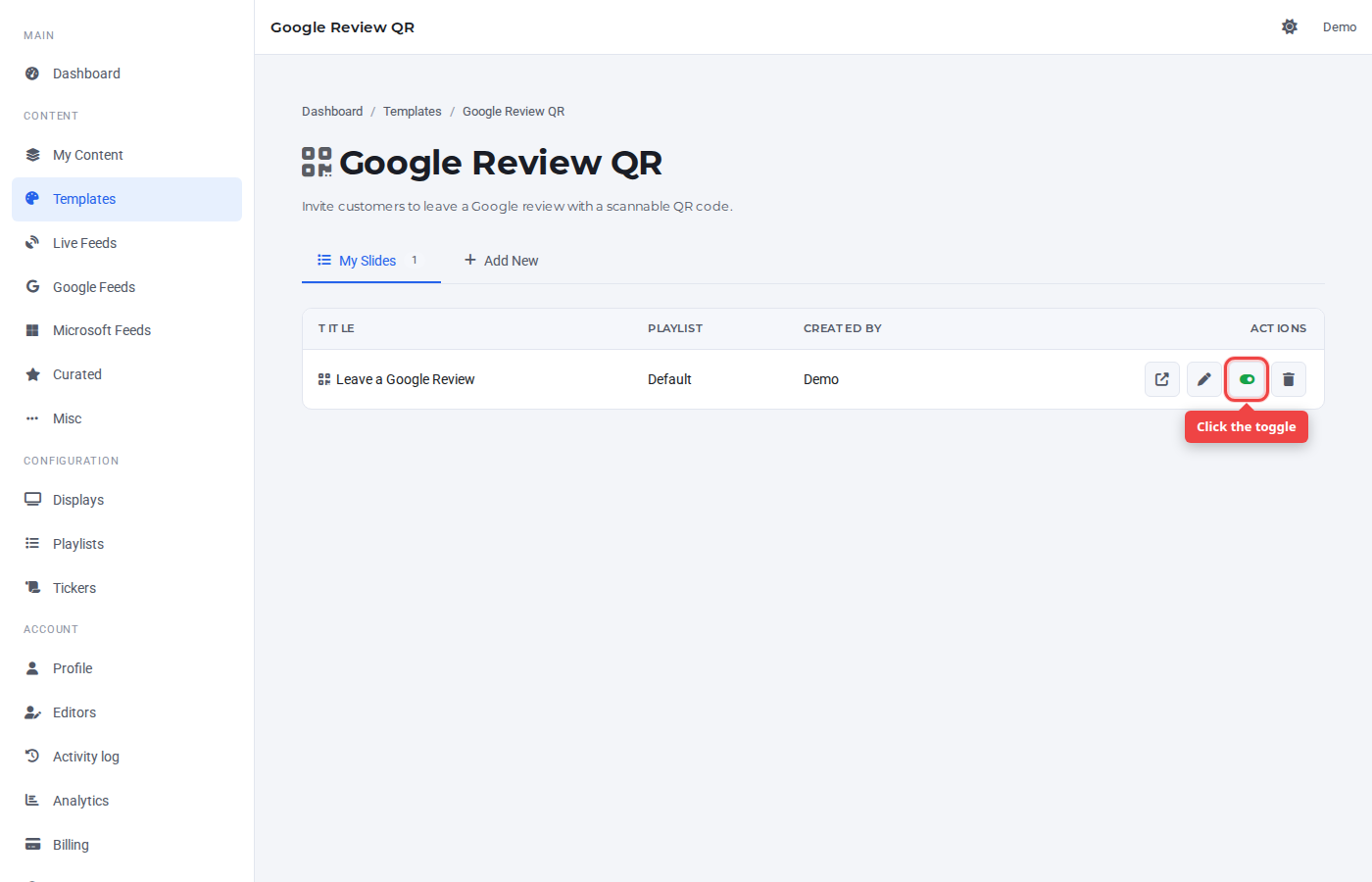Open the Demo user menu
The image size is (1372, 882).
(1340, 27)
